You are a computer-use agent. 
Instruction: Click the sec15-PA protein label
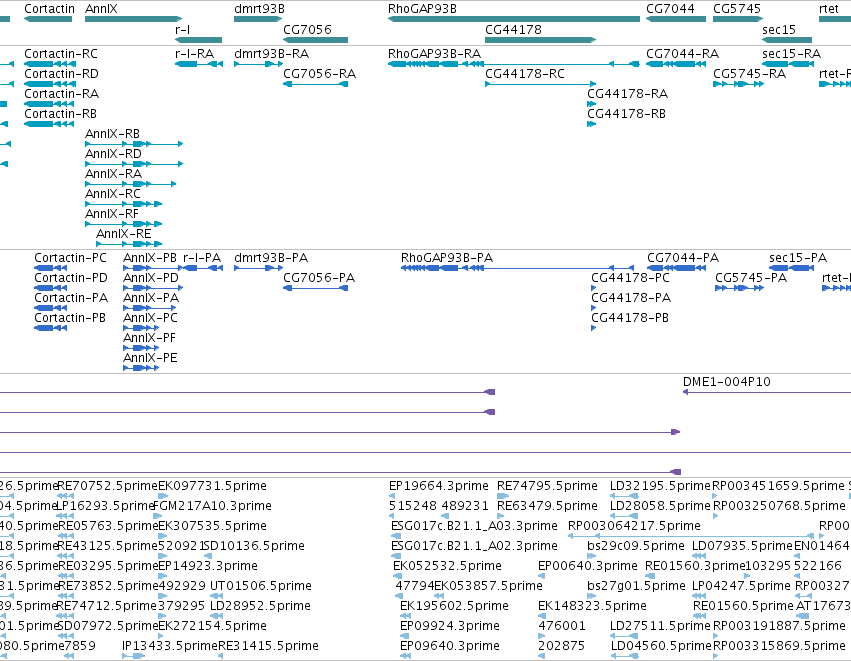[798, 258]
